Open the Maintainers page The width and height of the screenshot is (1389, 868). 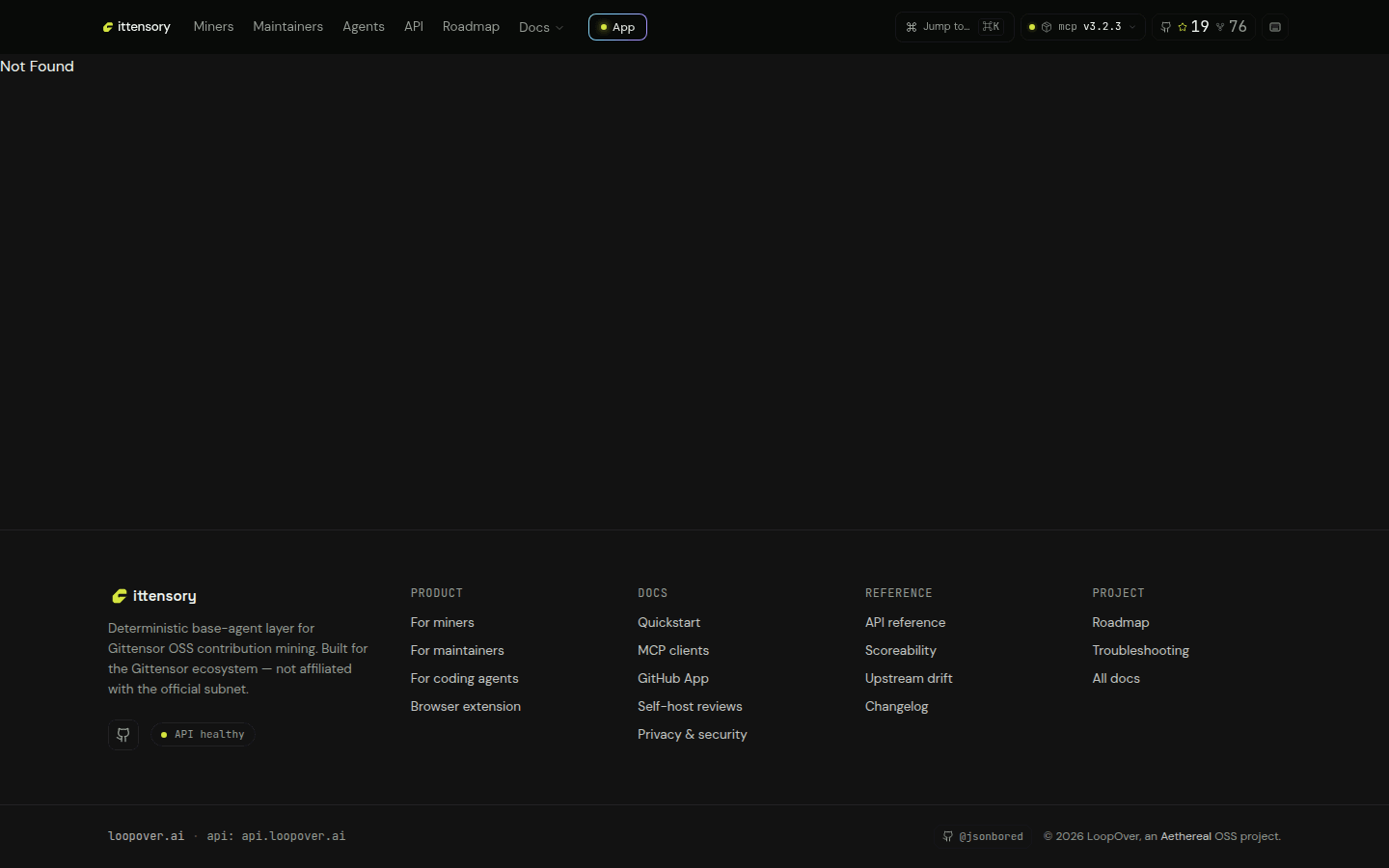[287, 27]
